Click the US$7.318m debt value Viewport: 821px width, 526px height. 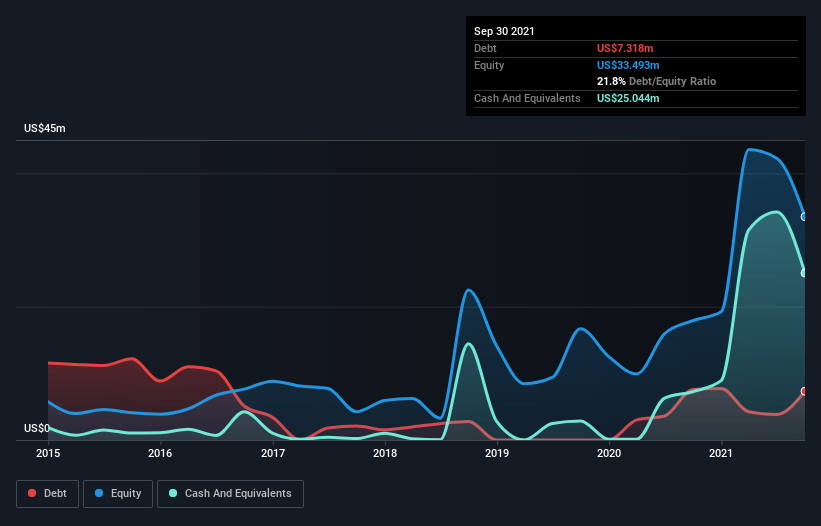[625, 48]
